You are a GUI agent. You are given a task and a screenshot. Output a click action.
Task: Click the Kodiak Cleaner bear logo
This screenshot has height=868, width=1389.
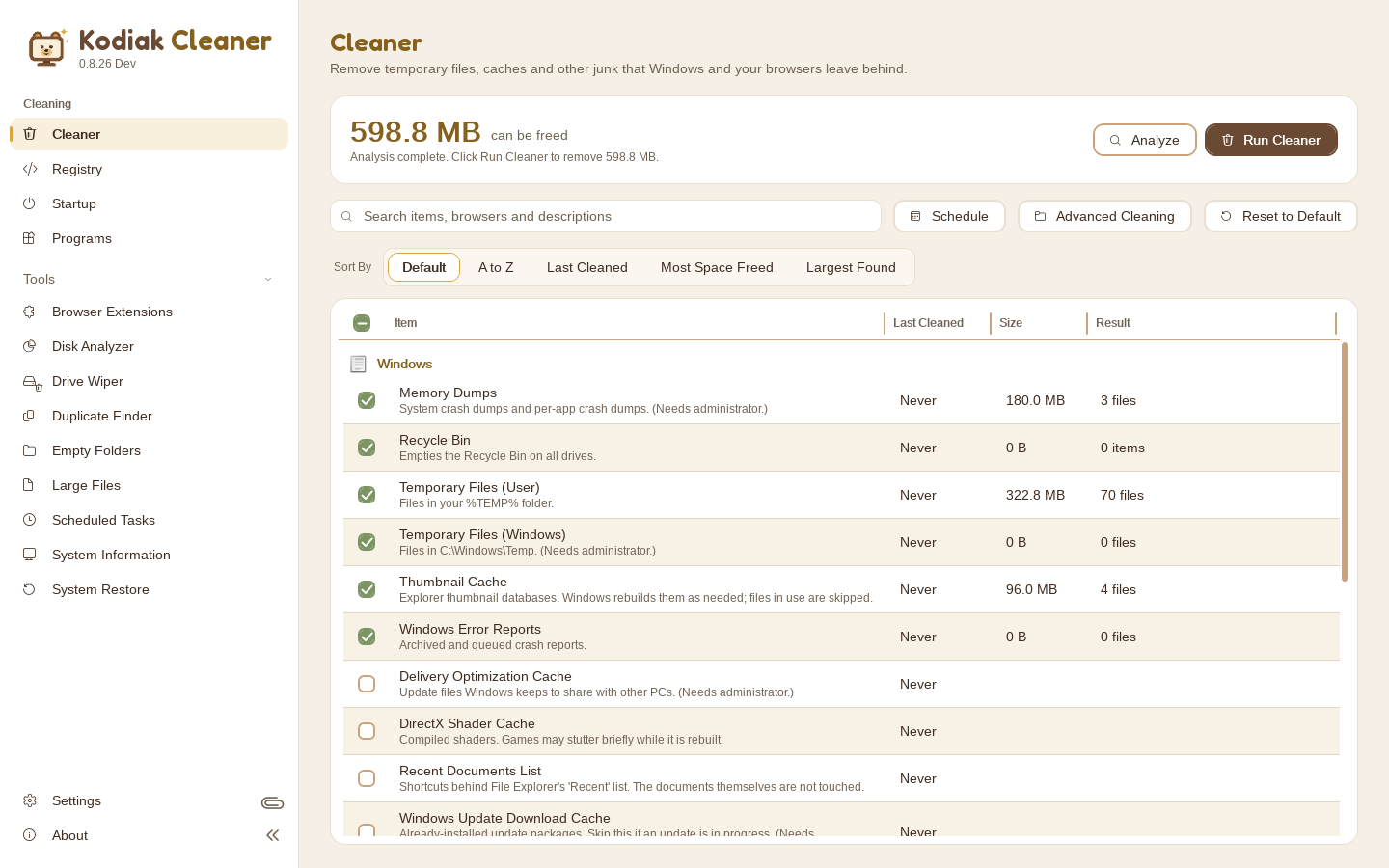[x=46, y=47]
